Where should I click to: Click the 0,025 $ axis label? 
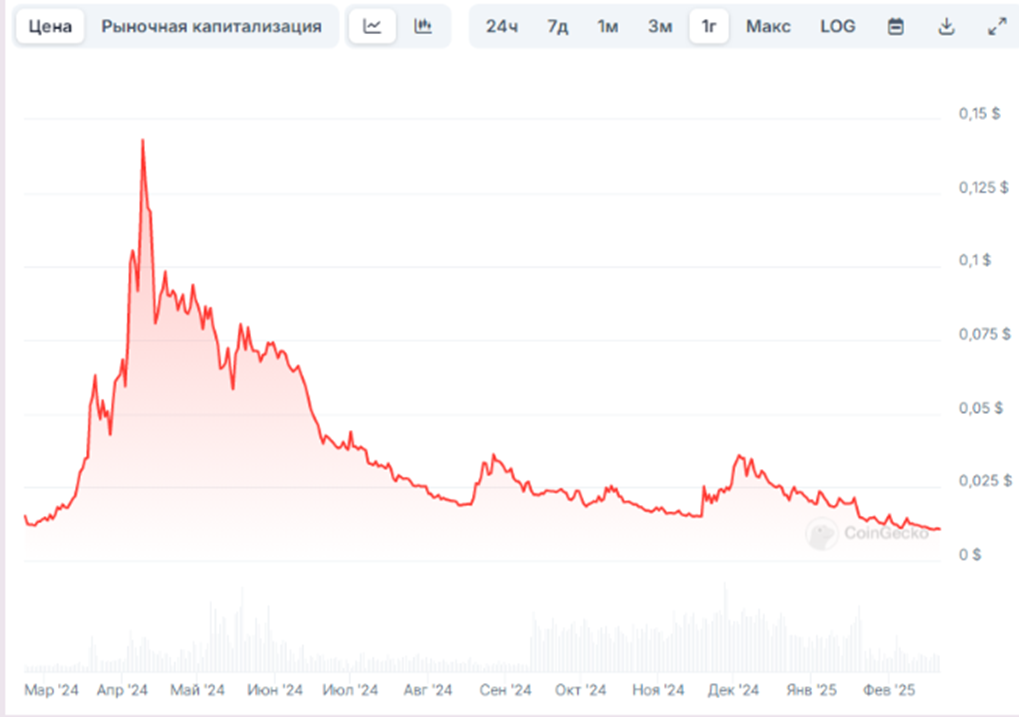(985, 480)
